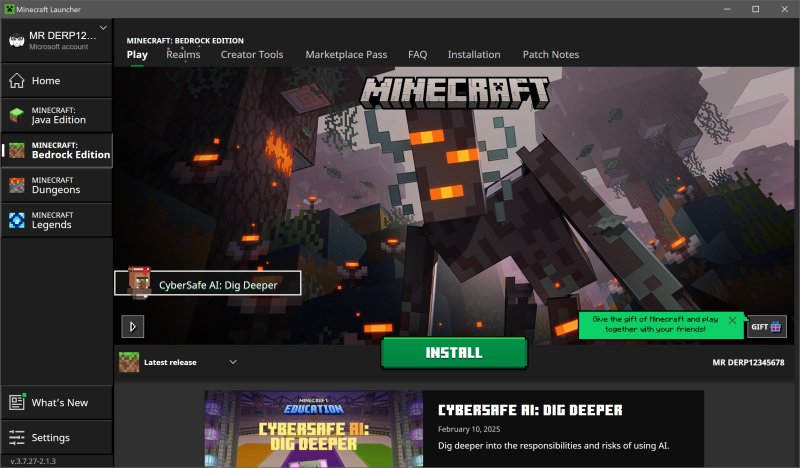Minimize the Minecraft Launcher window
Image resolution: width=800 pixels, height=468 pixels.
pos(727,9)
